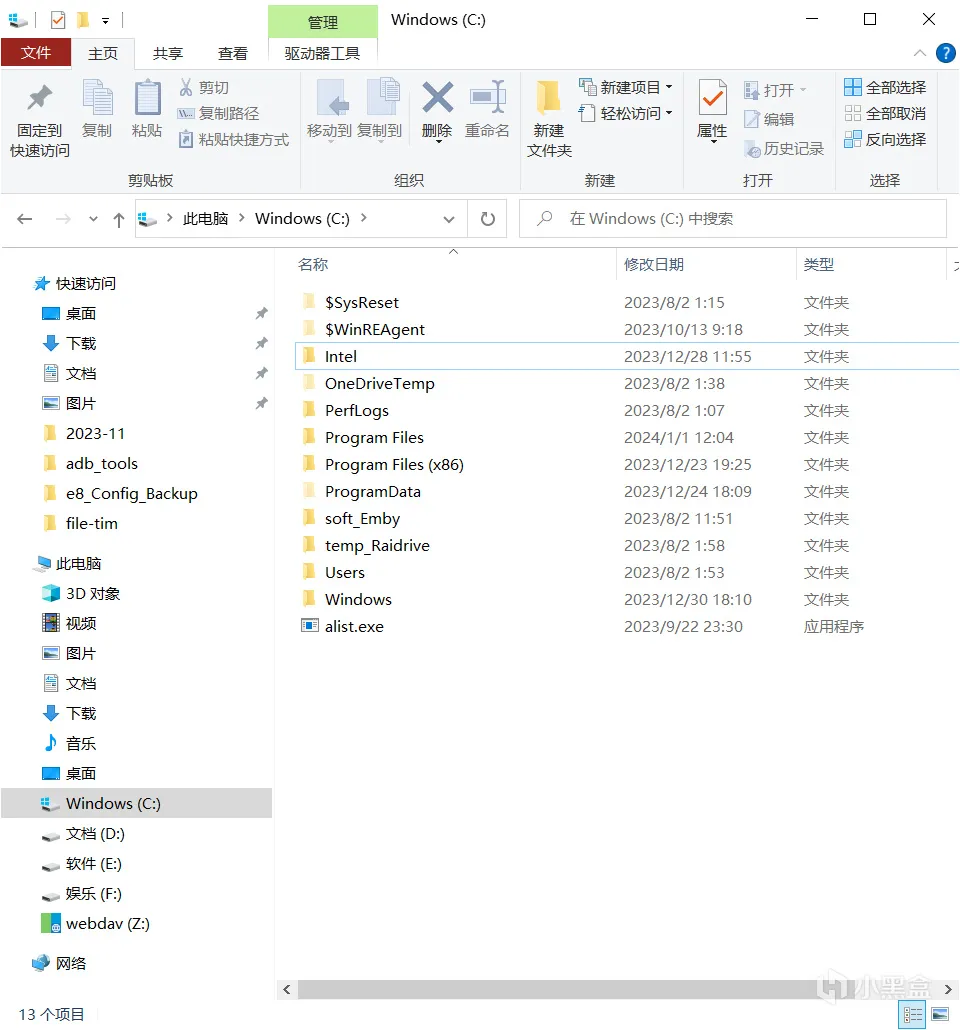Screen dimensions: 960x1030
Task: Open the recent locations dropdown arrow
Action: (93, 219)
